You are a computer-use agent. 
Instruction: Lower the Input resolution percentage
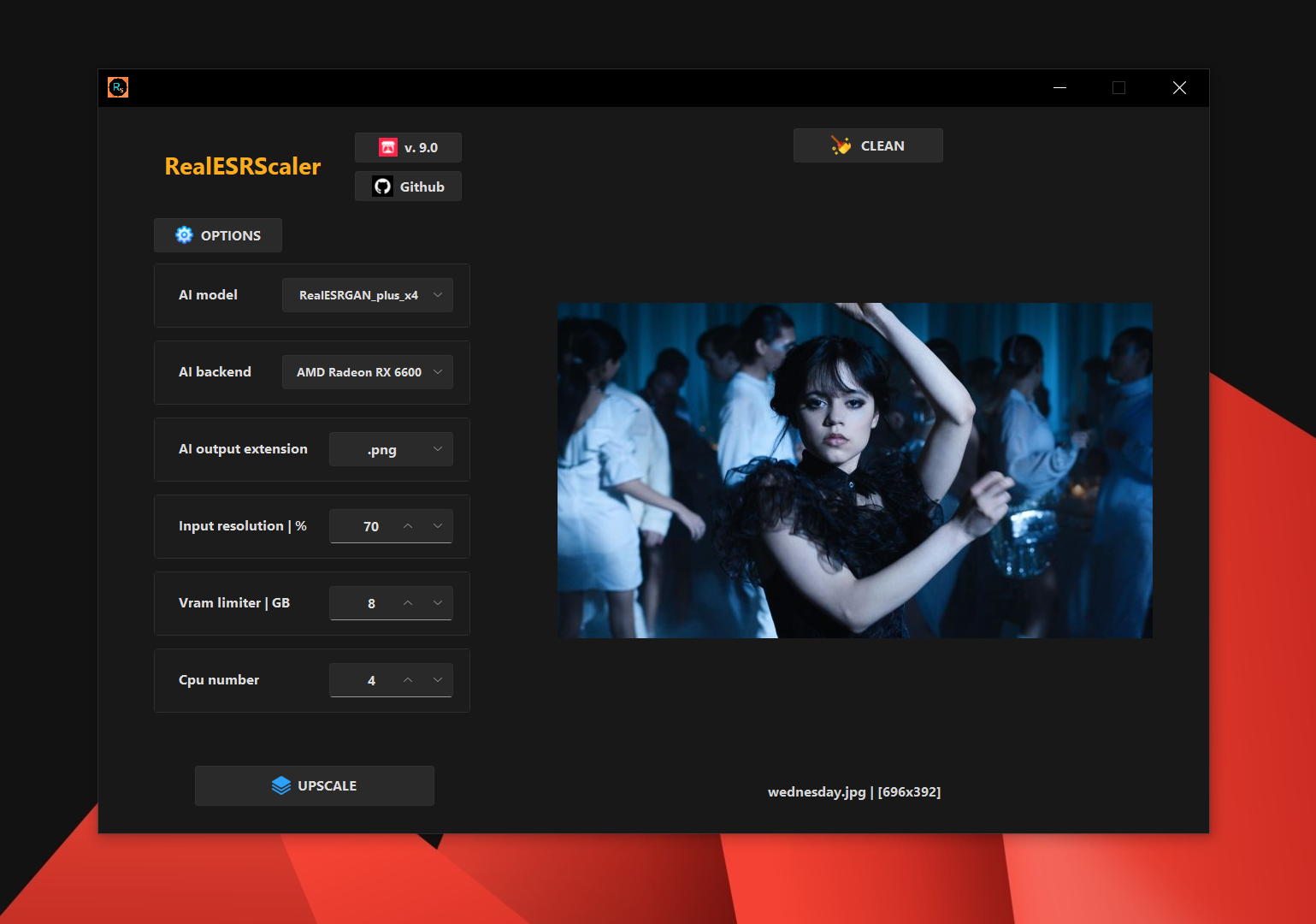coord(438,525)
